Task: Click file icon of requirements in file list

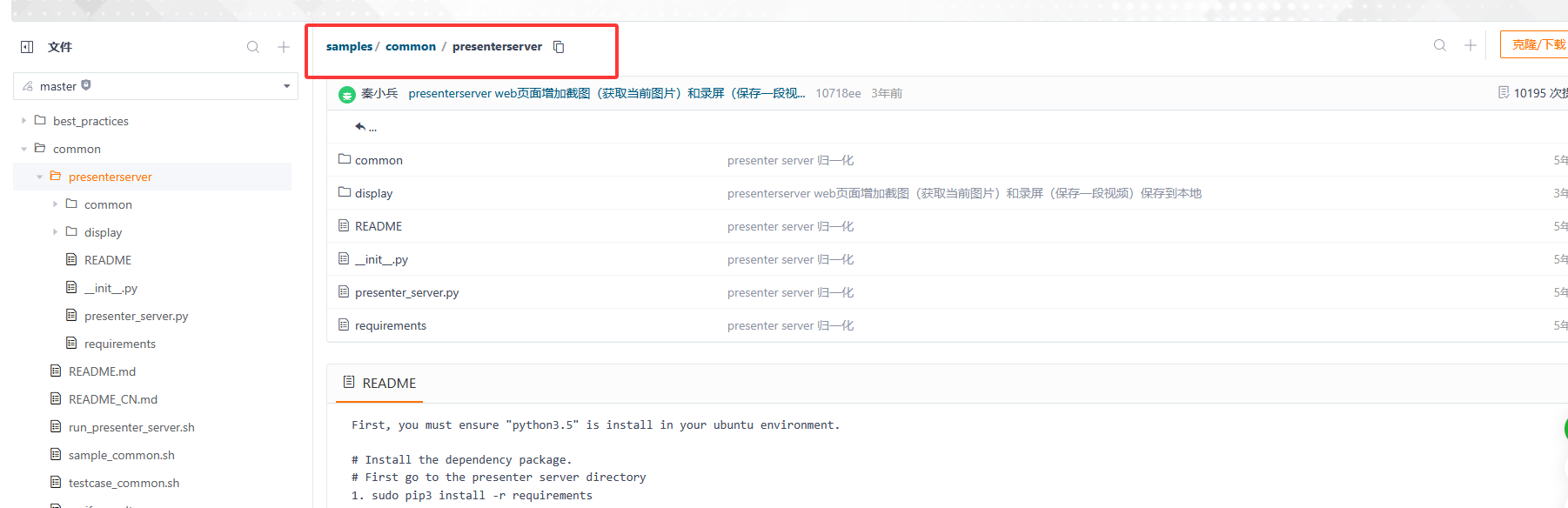Action: coord(344,324)
